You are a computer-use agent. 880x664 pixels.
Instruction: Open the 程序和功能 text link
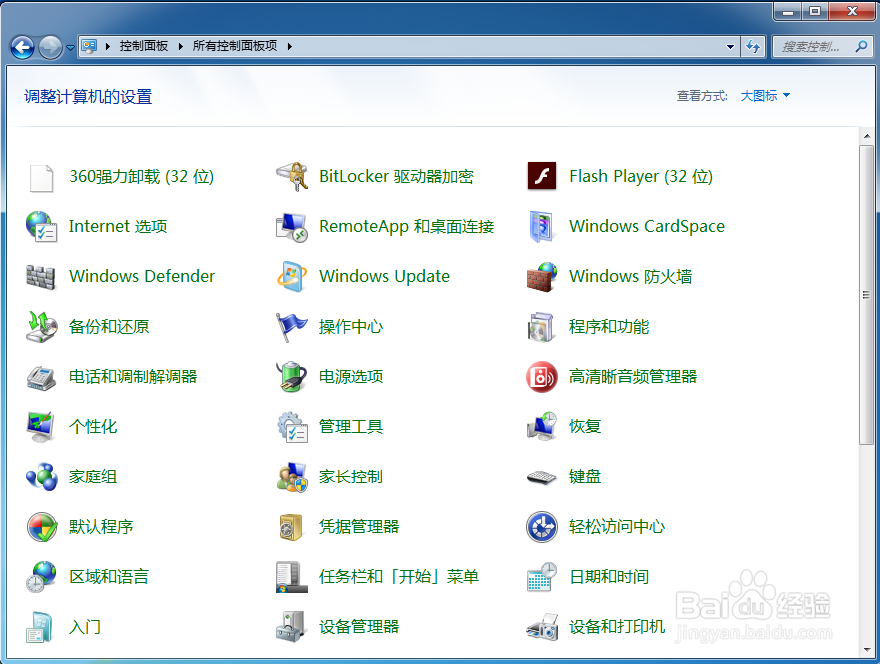[609, 327]
